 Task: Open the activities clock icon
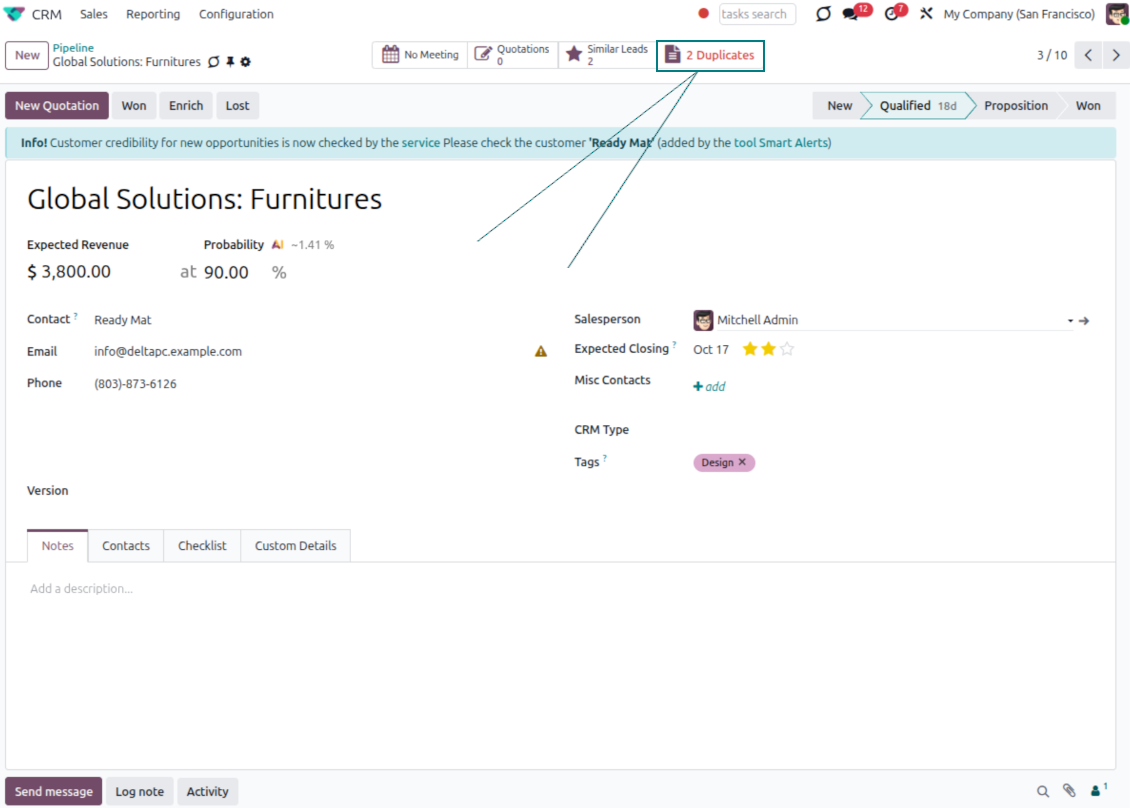(x=892, y=14)
